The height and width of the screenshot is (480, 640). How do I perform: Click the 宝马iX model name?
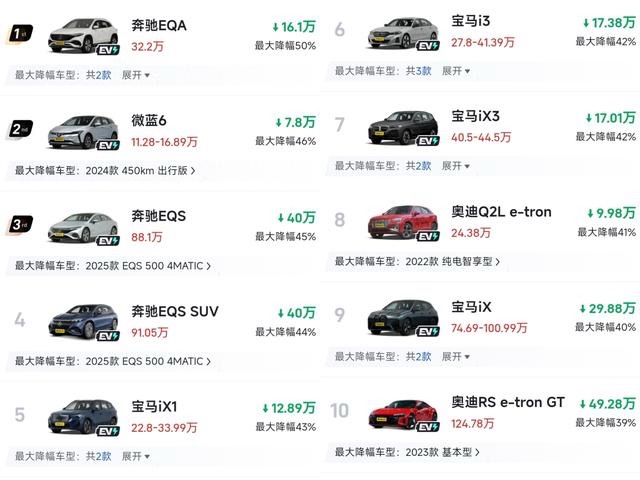click(x=470, y=307)
